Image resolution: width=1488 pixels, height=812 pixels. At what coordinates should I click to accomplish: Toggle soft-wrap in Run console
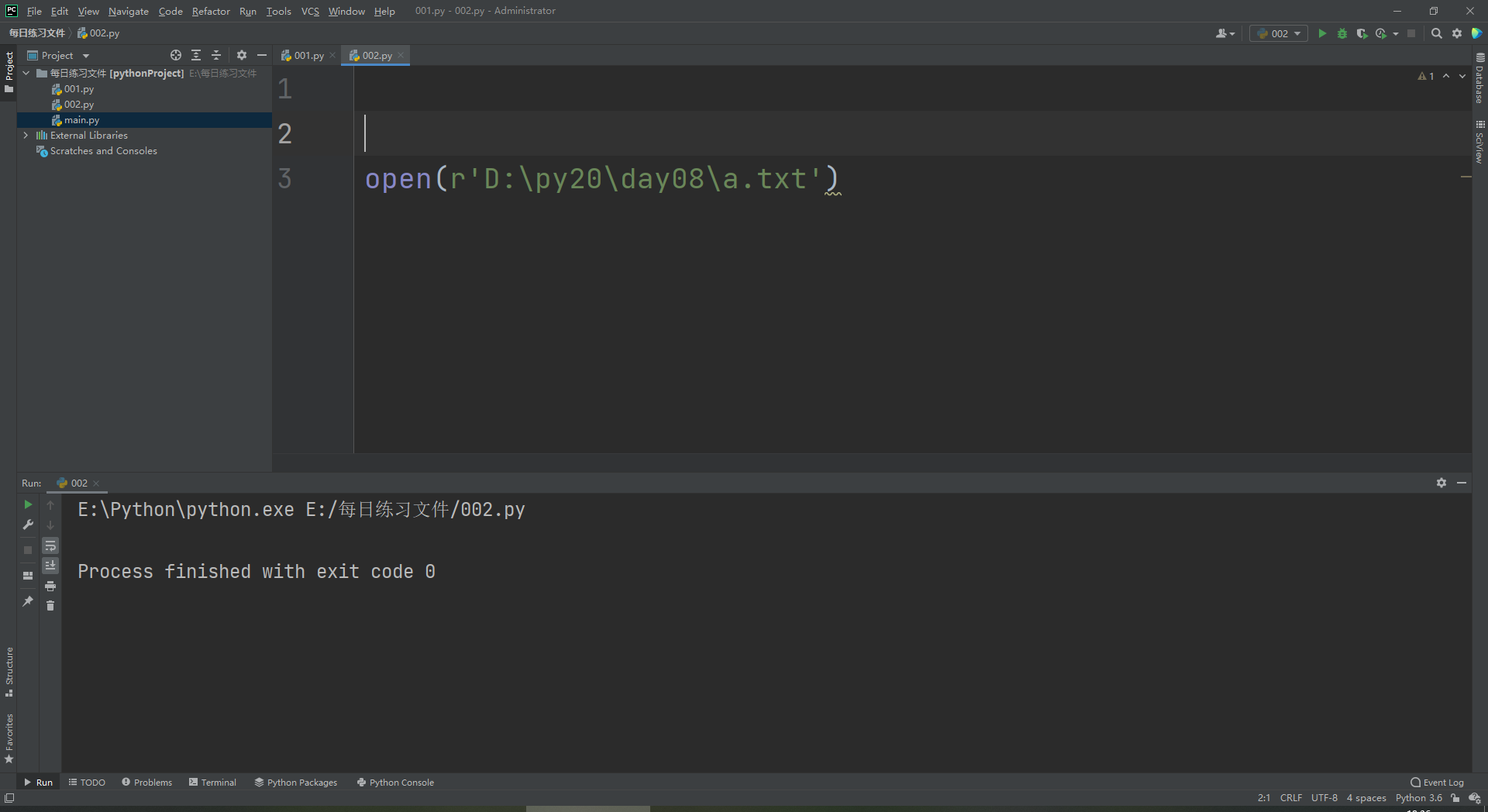50,545
